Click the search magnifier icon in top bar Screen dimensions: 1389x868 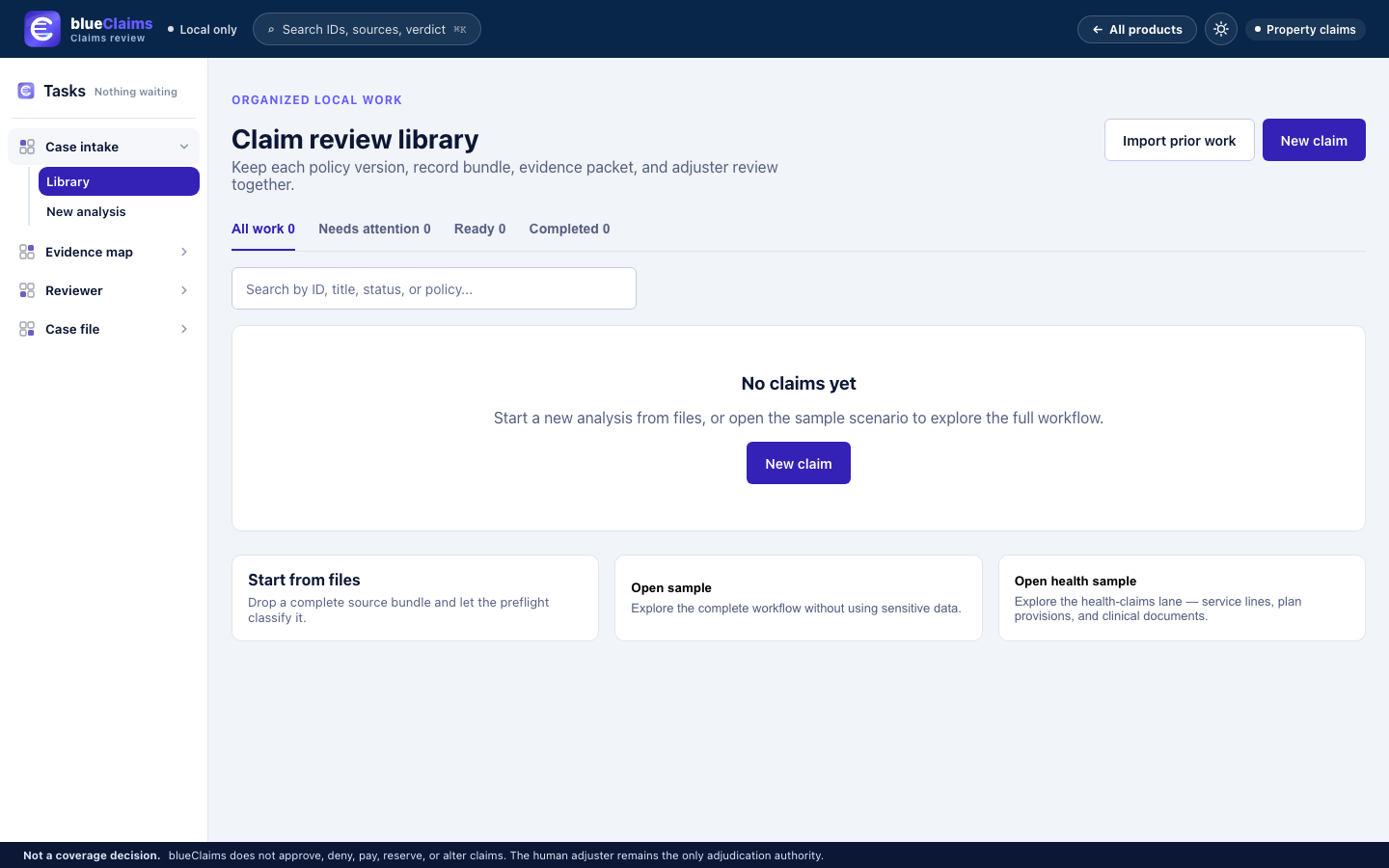click(x=271, y=30)
